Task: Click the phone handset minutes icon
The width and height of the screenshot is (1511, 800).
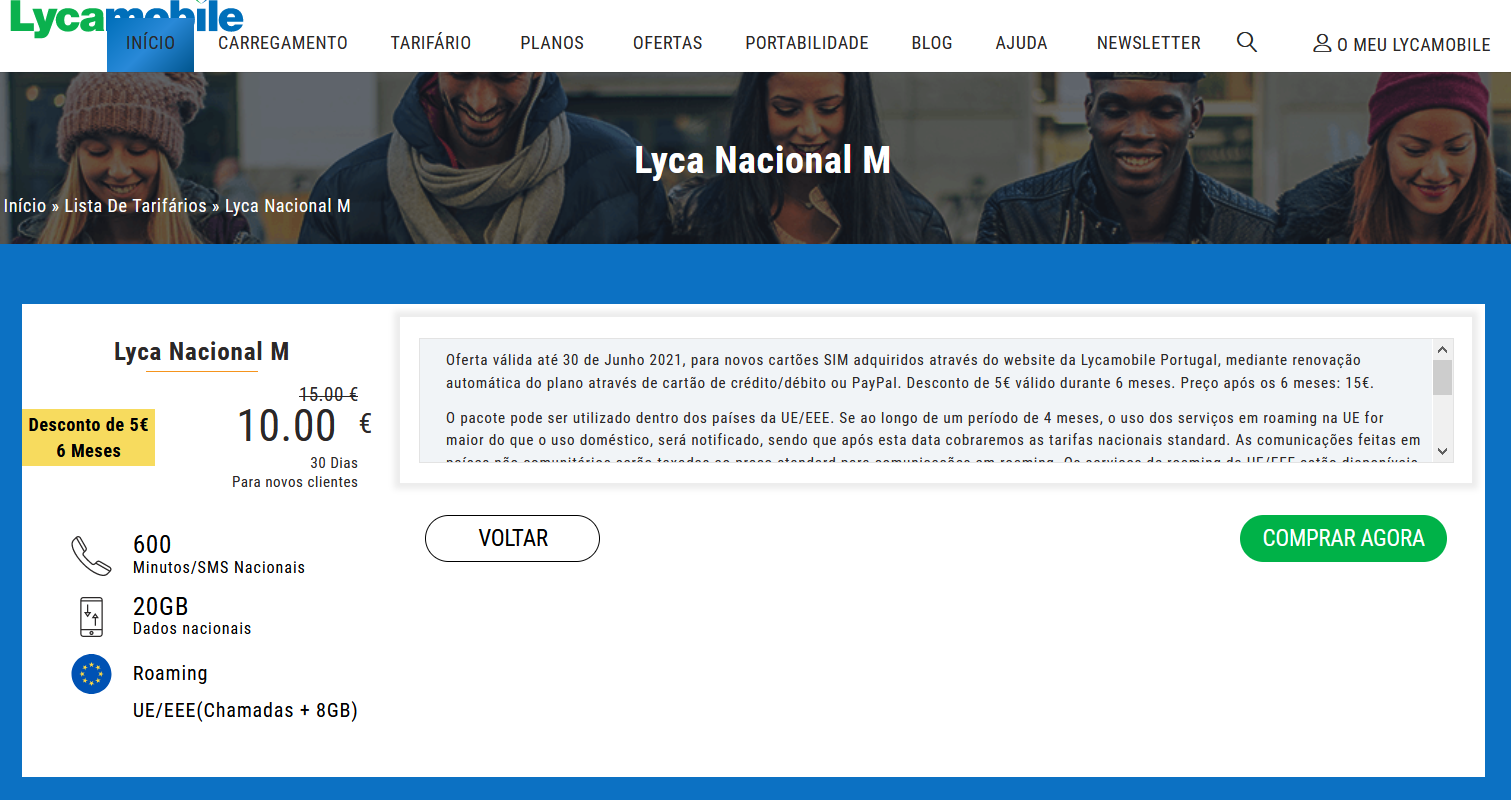Action: point(91,556)
